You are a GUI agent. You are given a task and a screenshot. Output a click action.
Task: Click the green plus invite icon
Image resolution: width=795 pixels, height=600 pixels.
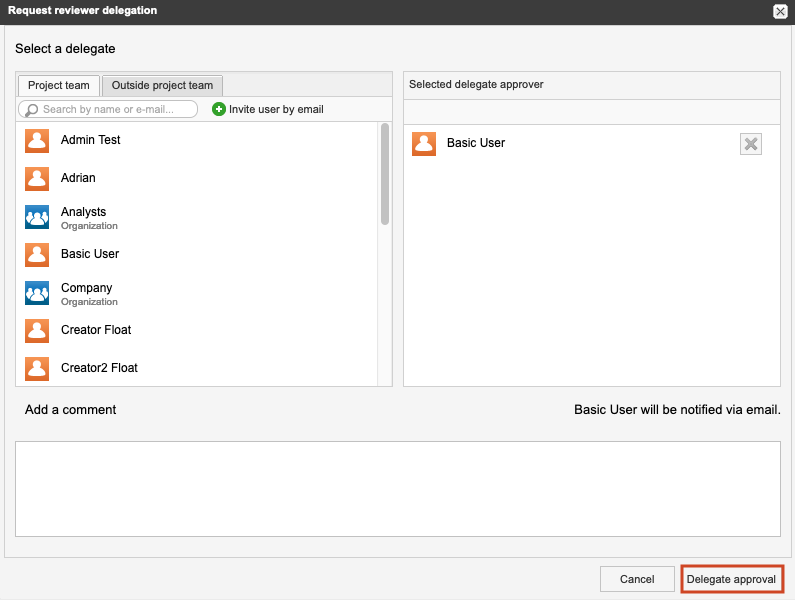[x=219, y=109]
